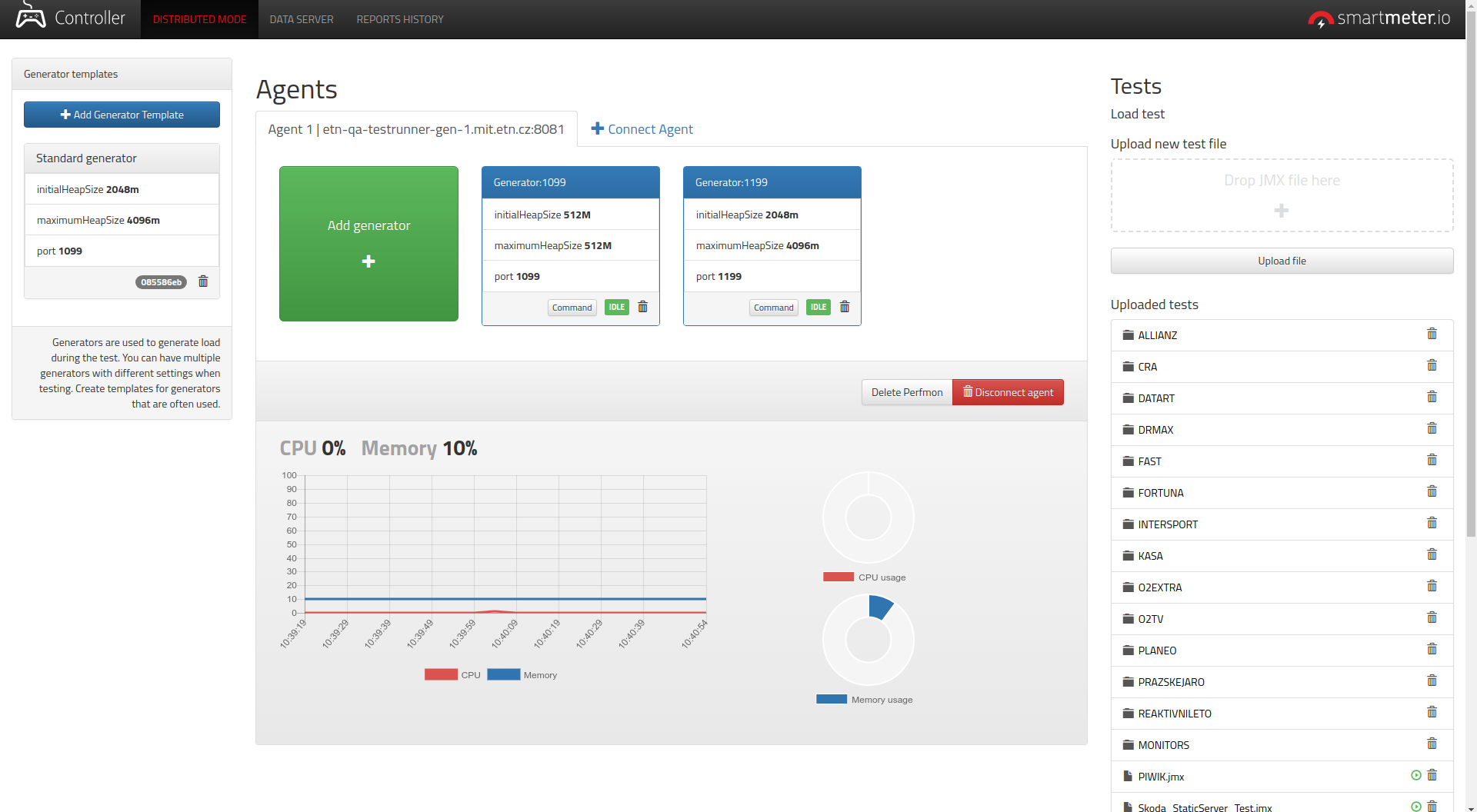Click Connect Agent link

642,129
